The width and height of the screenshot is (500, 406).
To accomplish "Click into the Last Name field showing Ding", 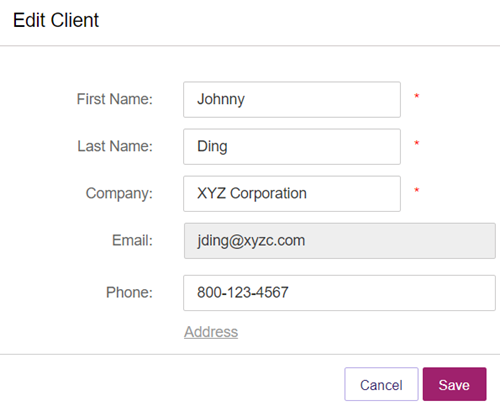I will [x=292, y=147].
